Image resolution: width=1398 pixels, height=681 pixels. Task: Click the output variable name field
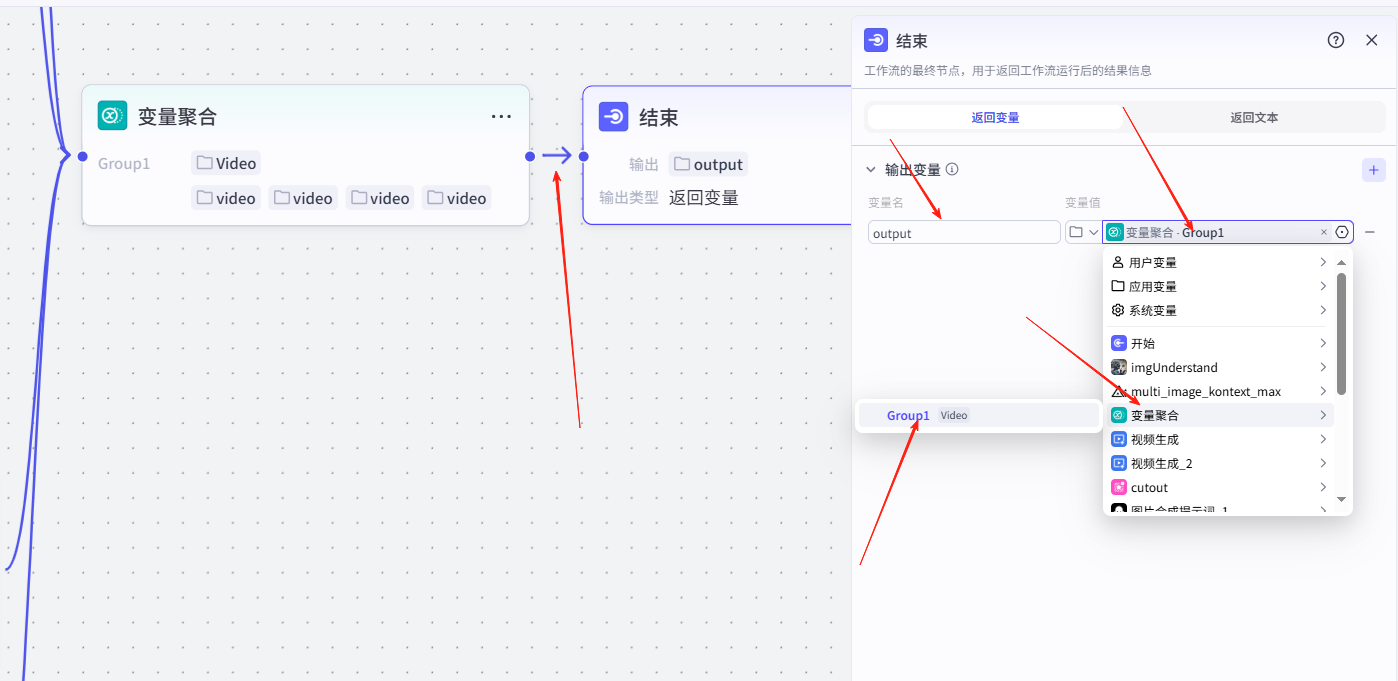[963, 233]
